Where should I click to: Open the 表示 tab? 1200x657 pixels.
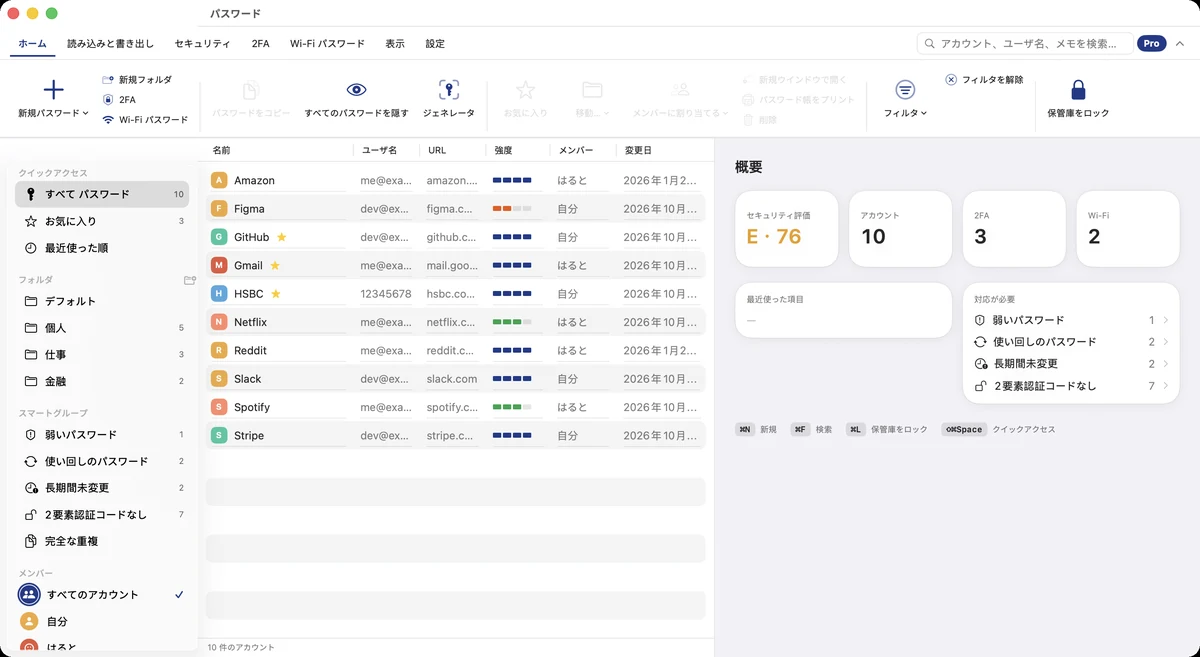(x=395, y=44)
